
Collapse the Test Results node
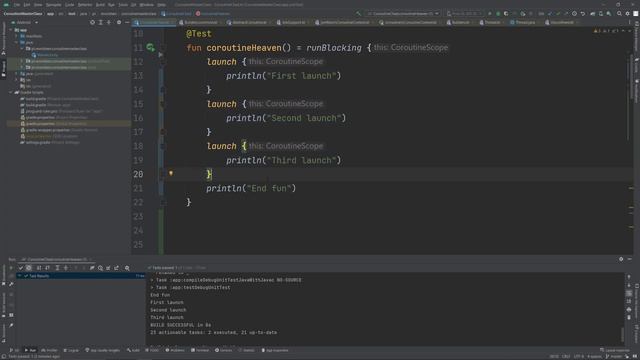[x=20, y=276]
